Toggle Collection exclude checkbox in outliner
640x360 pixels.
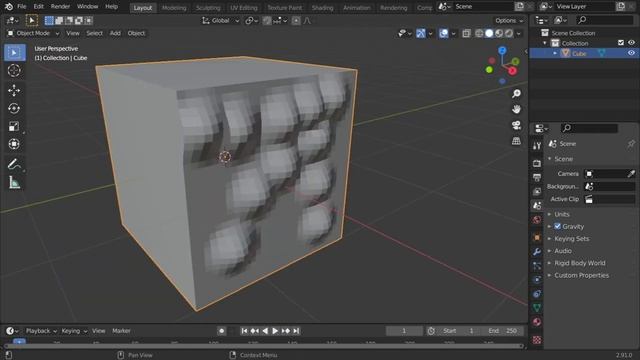tap(621, 43)
